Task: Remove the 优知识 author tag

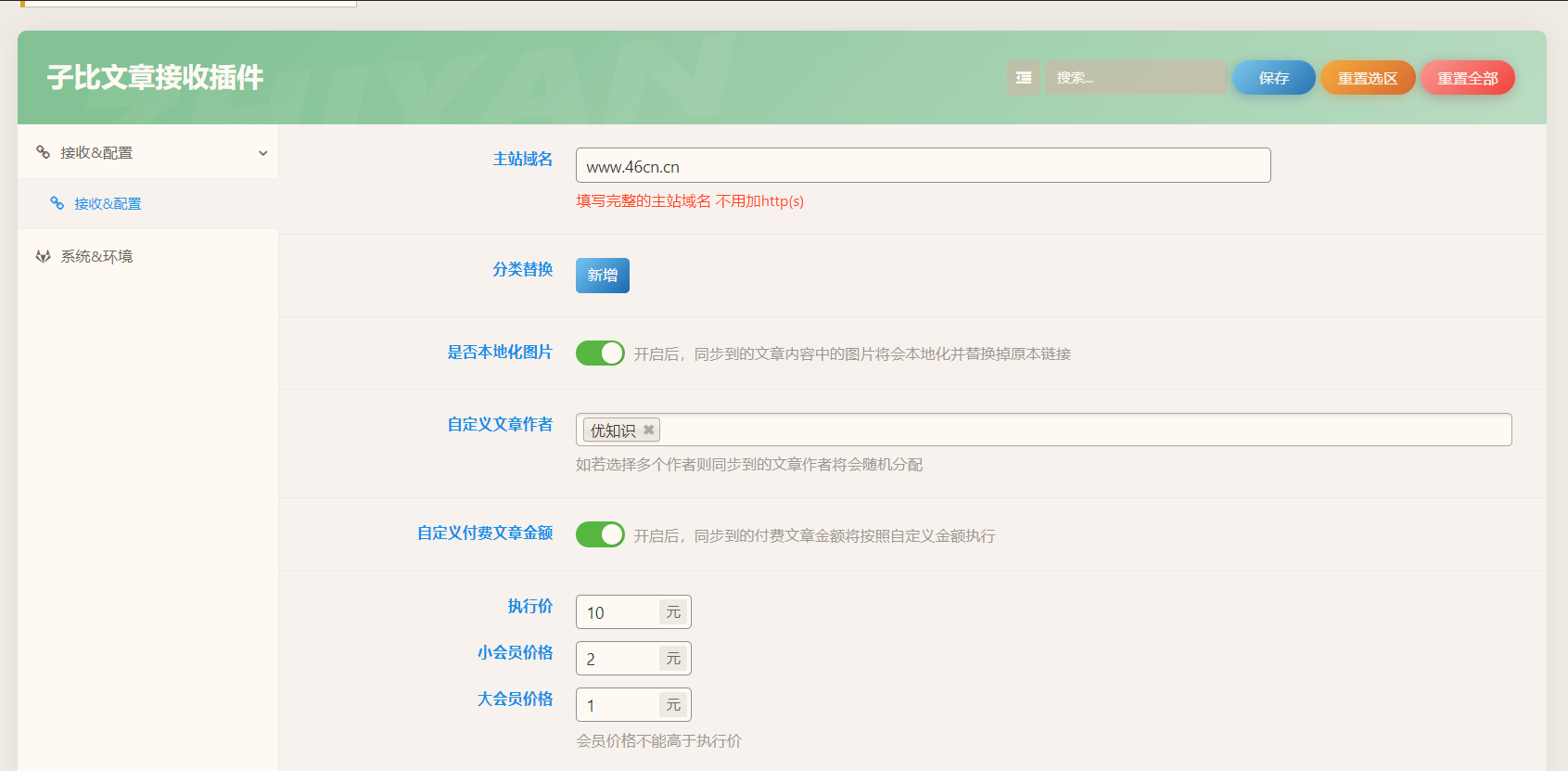Action: [x=649, y=430]
